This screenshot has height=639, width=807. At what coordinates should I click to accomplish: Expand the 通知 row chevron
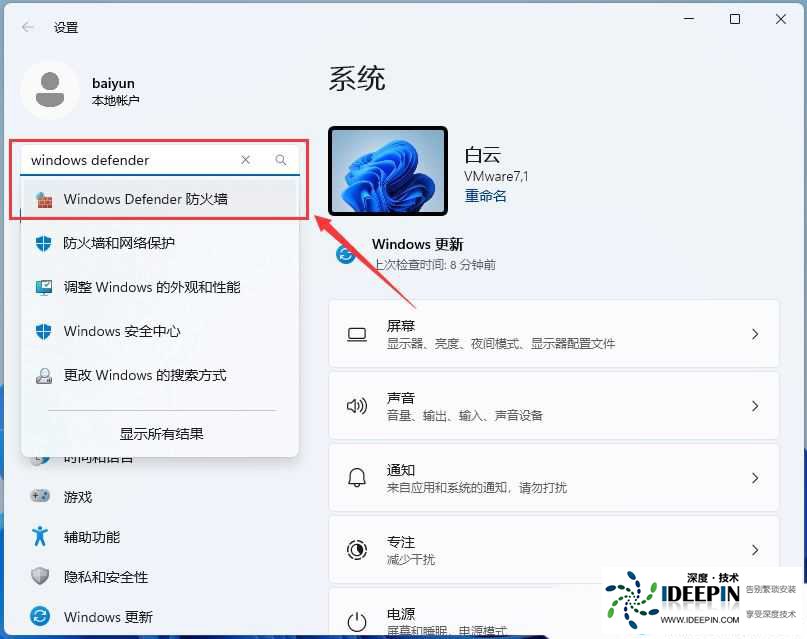(755, 478)
